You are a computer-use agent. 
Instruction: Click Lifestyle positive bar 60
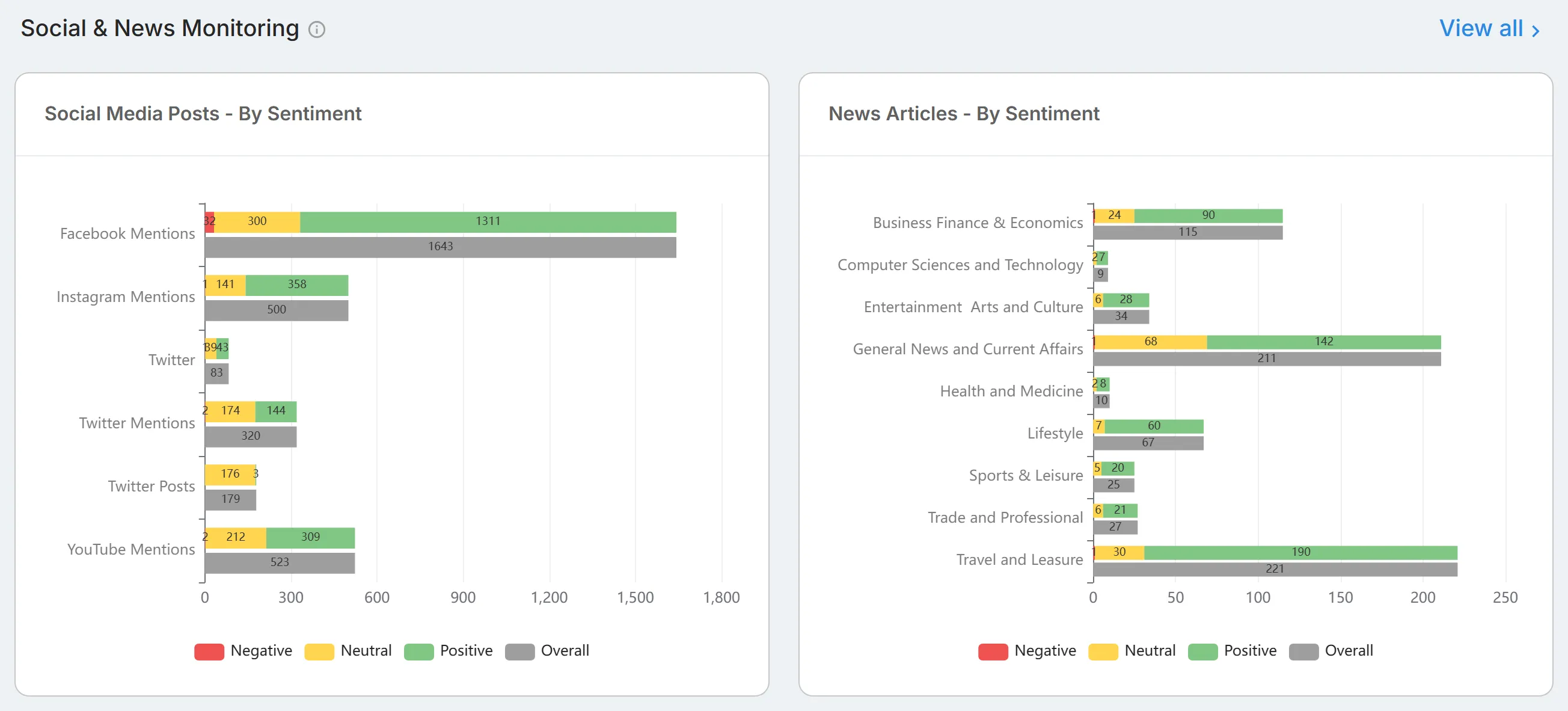click(x=1154, y=426)
